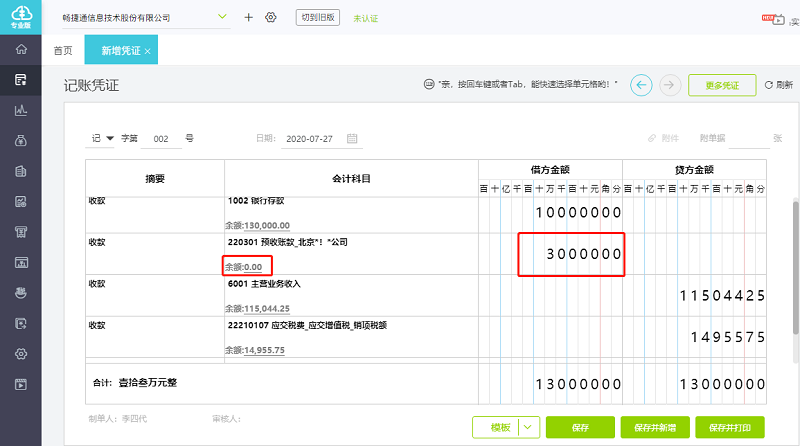Click the 附单据 count input field
Viewport: 800px width, 446px height.
[749, 138]
